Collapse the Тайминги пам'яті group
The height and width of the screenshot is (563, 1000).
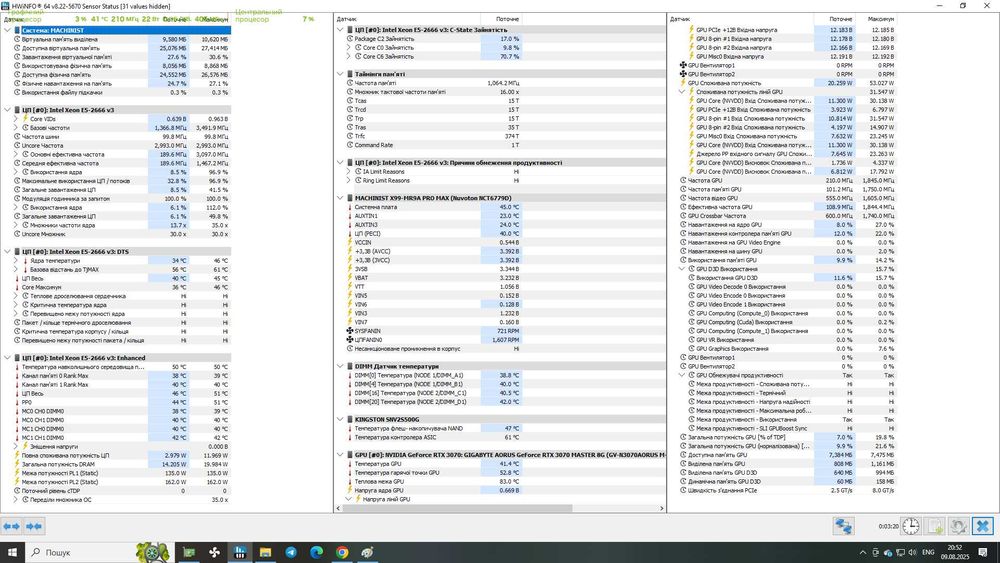341,74
